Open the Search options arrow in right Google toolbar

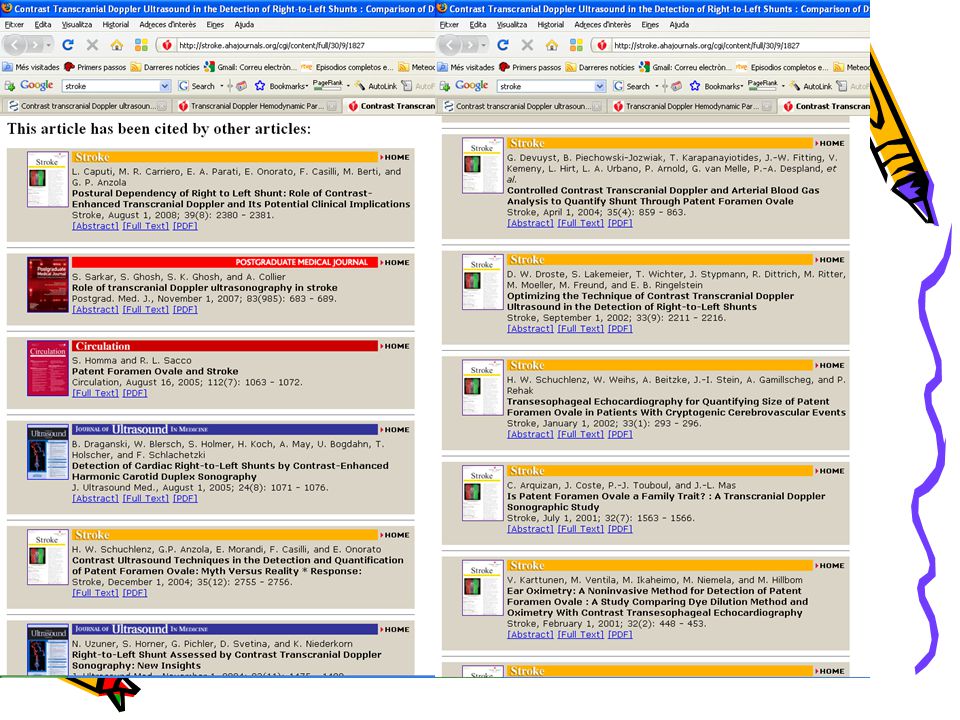pos(656,86)
